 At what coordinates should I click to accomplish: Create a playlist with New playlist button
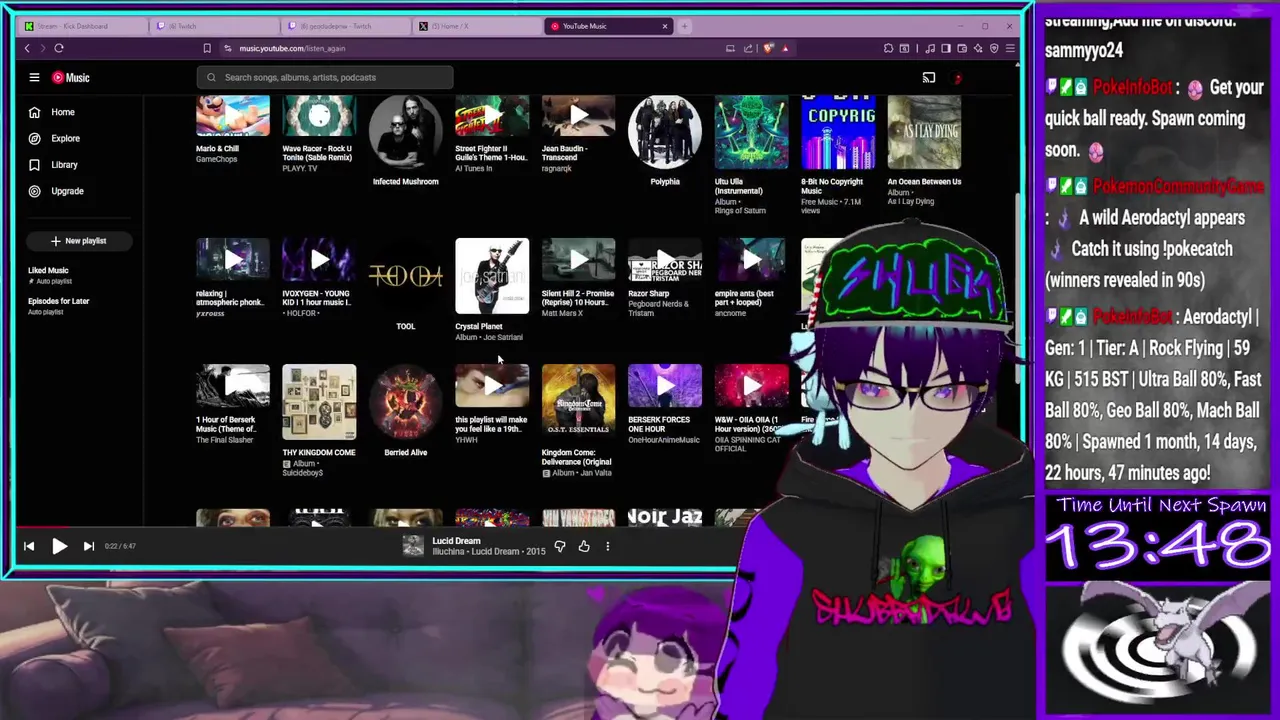tap(79, 241)
